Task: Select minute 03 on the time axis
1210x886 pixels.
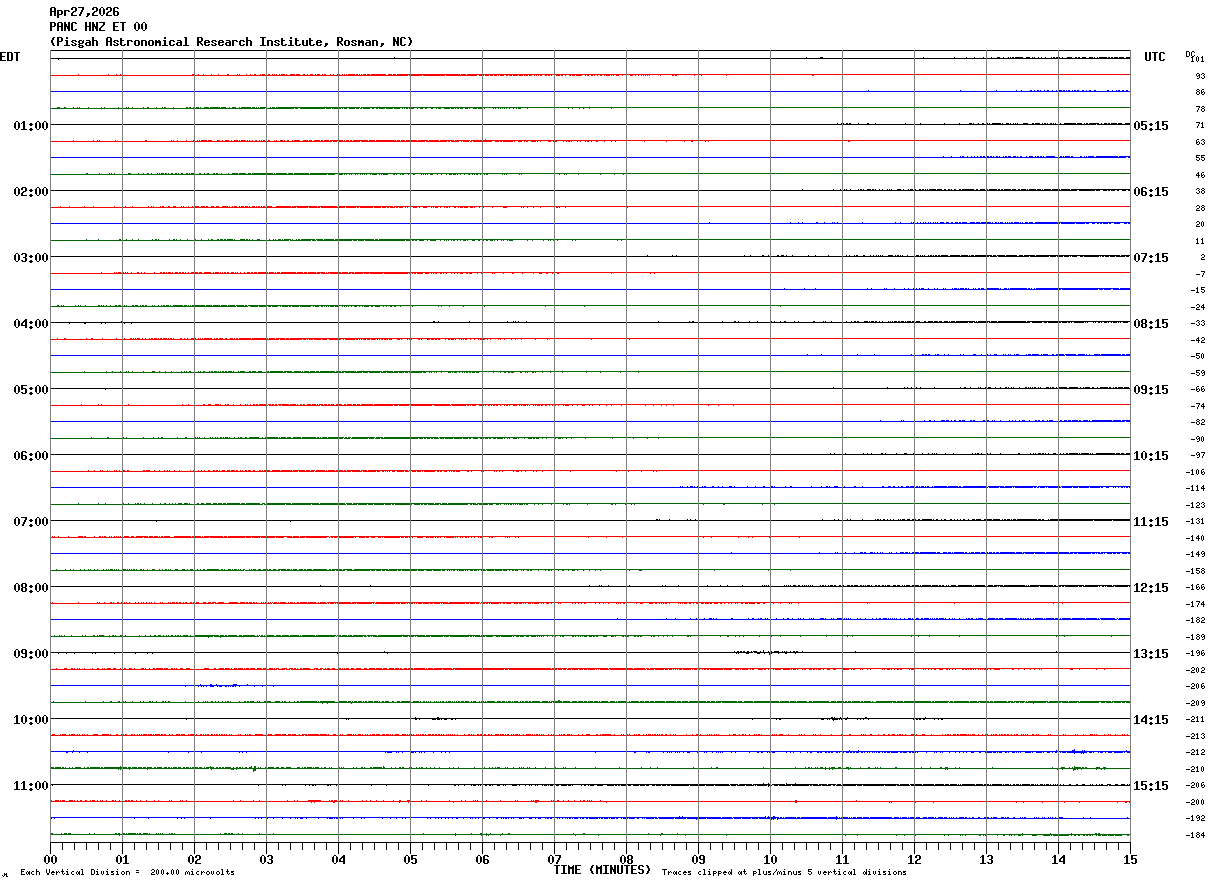Action: 266,859
